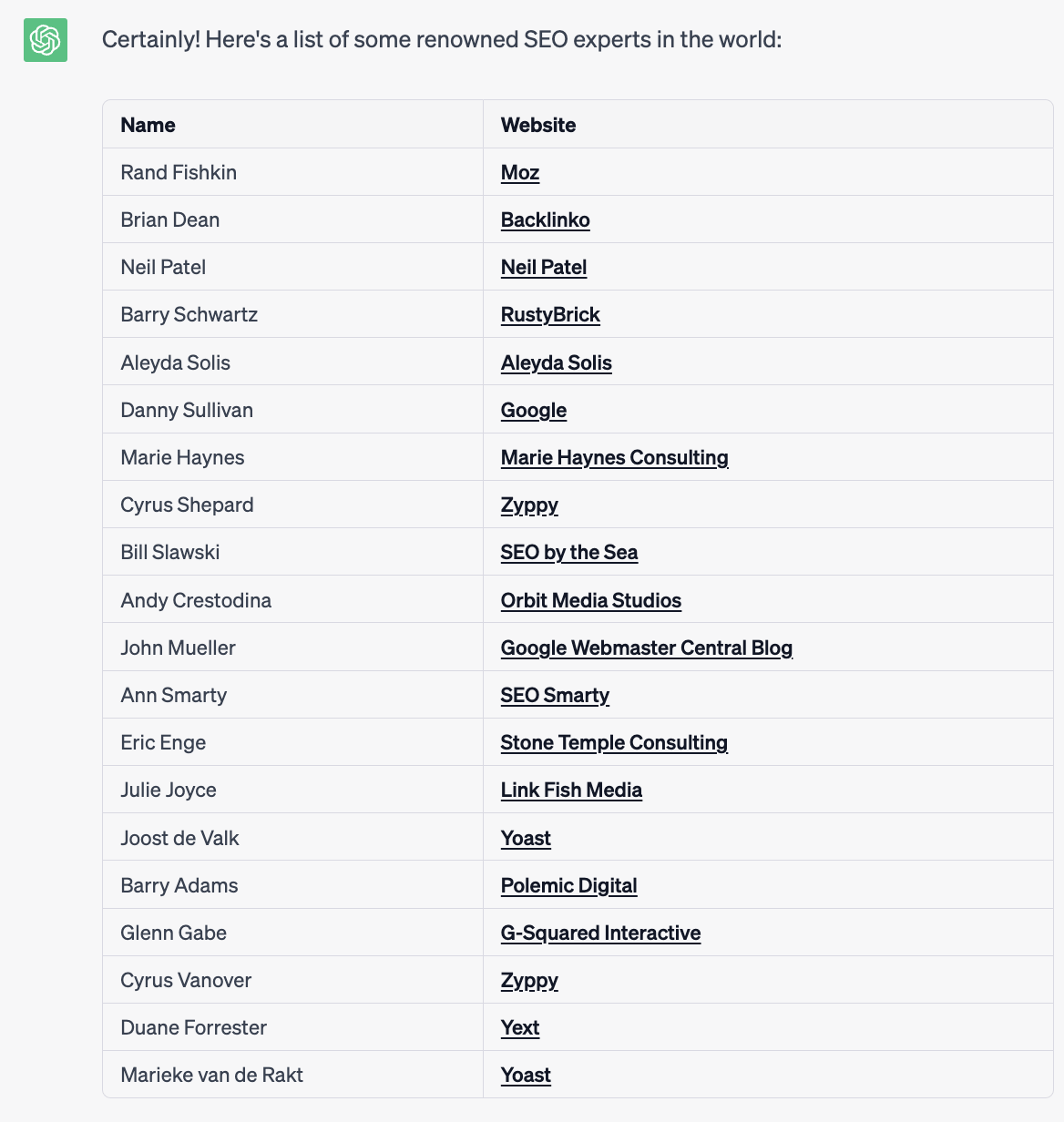Visit Neil Patel's website link
The height and width of the screenshot is (1122, 1064).
543,267
